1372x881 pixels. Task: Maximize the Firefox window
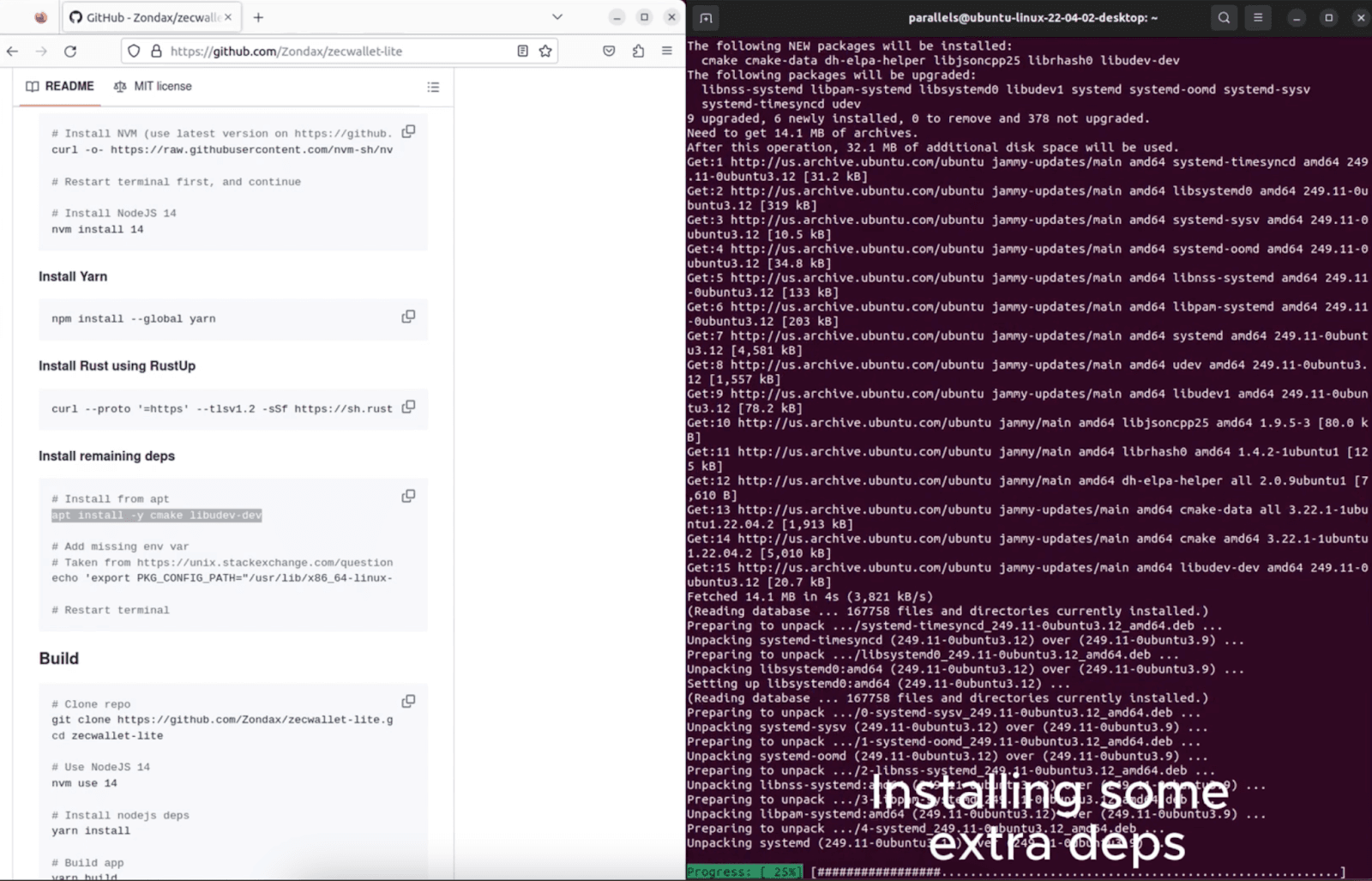(x=644, y=17)
